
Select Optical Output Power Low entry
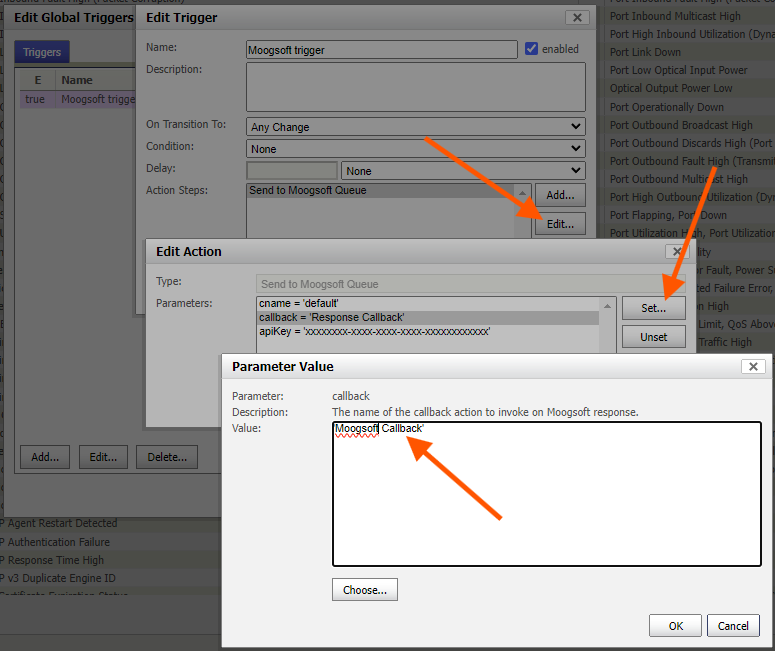point(671,88)
